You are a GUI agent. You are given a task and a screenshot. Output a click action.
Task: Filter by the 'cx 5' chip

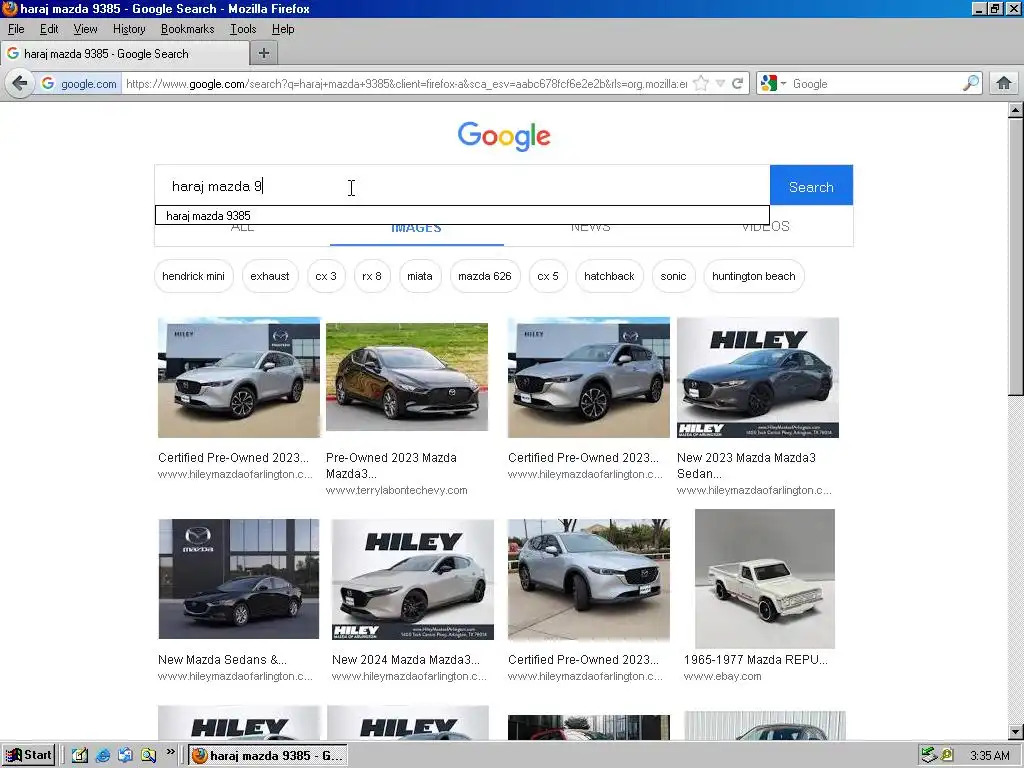[x=548, y=276]
